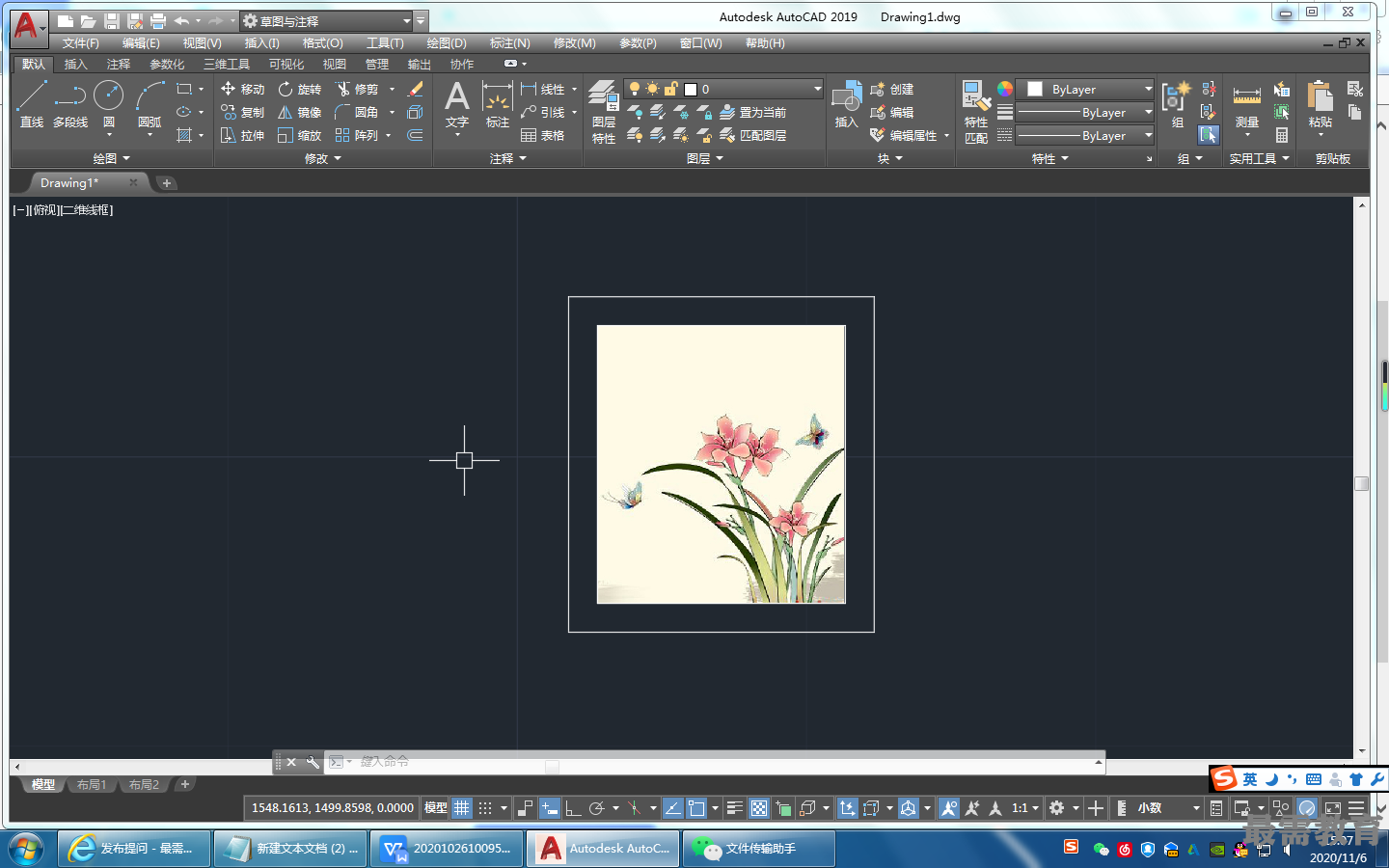Toggle object snap tracking in status bar
This screenshot has height=868, width=1389.
(673, 808)
